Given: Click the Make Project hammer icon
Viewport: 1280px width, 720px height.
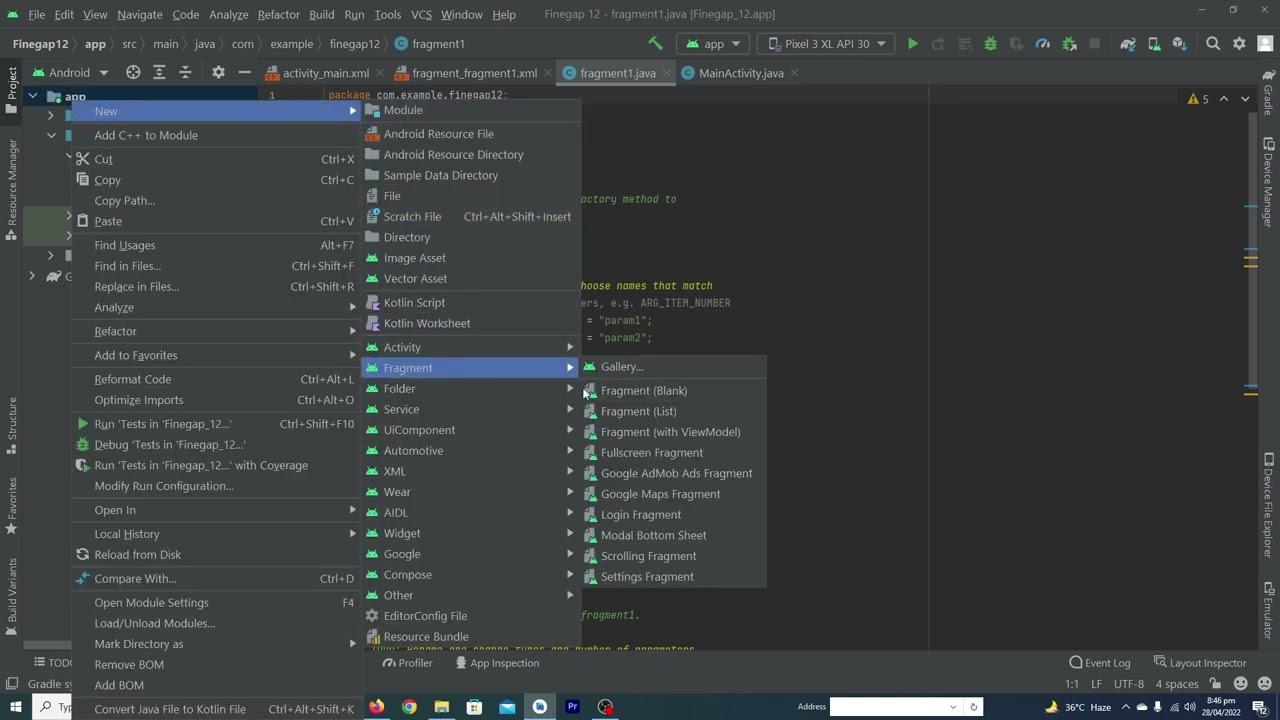Looking at the screenshot, I should coord(655,44).
